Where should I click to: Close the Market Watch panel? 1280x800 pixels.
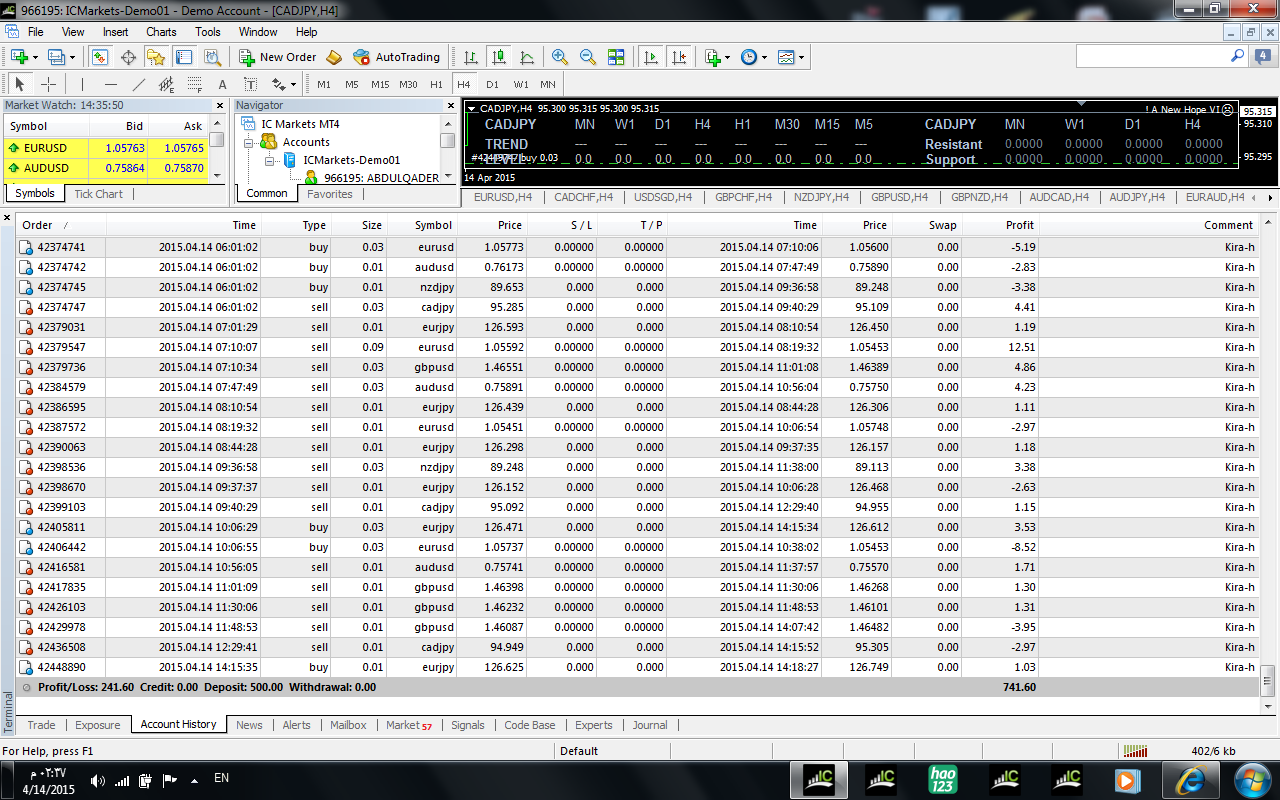pos(220,105)
